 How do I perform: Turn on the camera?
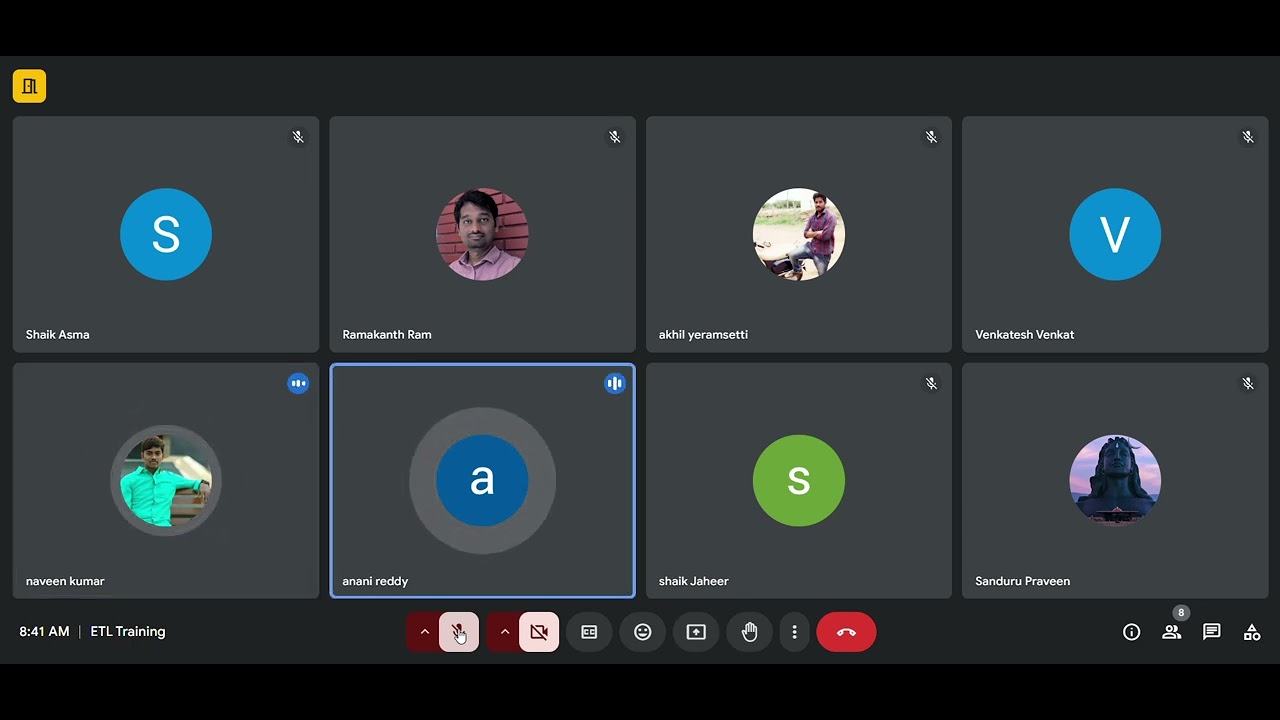[539, 632]
